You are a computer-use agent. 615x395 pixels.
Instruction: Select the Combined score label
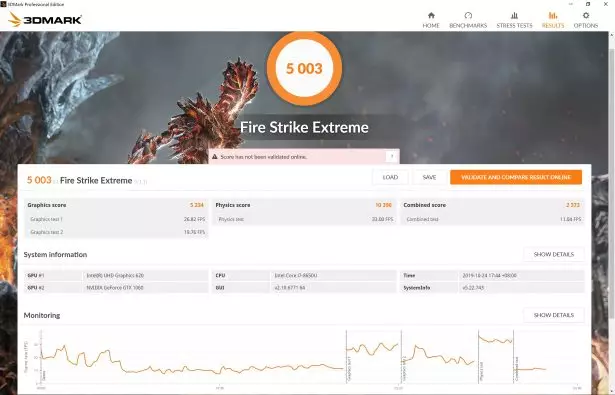(x=424, y=205)
